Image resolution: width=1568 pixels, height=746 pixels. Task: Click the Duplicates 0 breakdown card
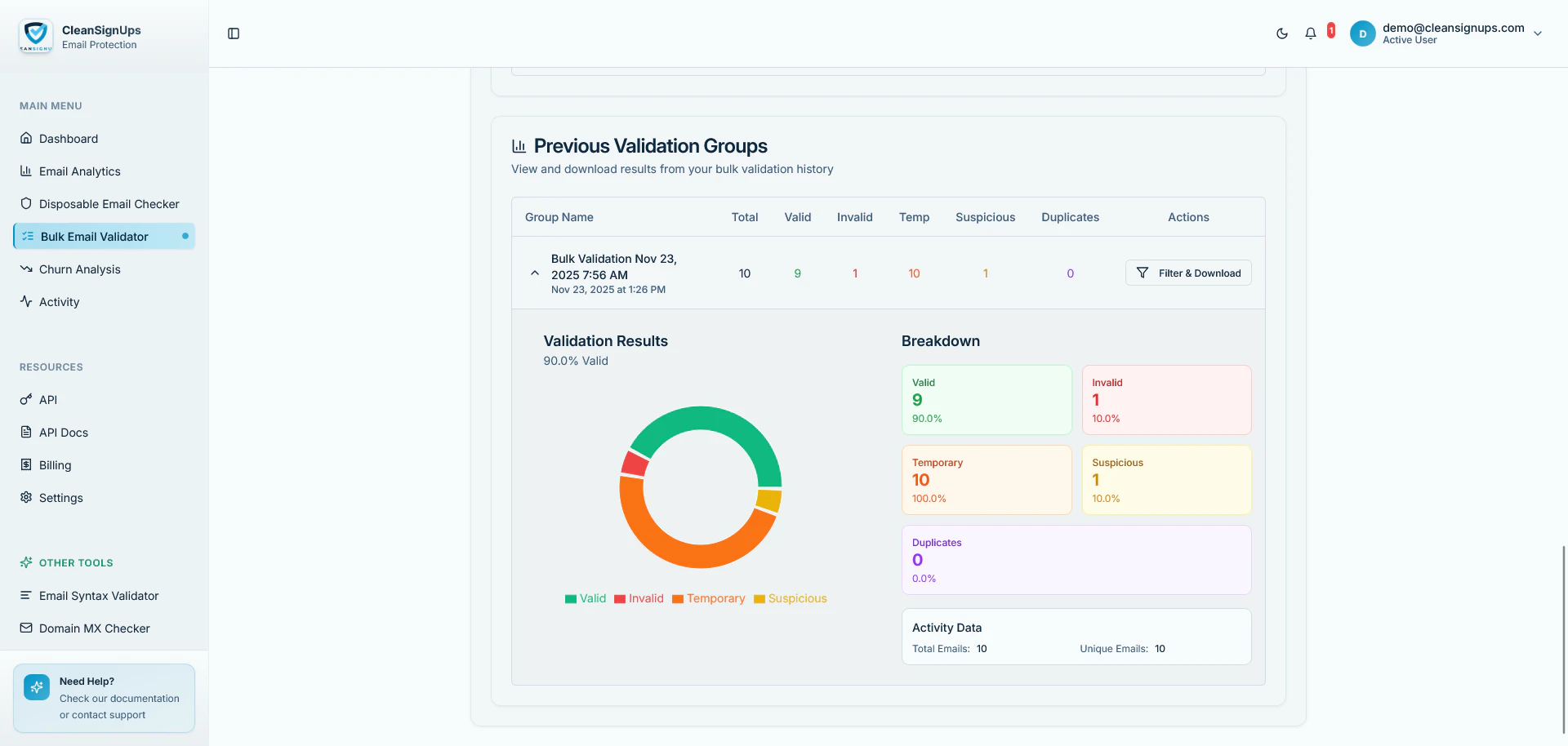pos(1076,560)
